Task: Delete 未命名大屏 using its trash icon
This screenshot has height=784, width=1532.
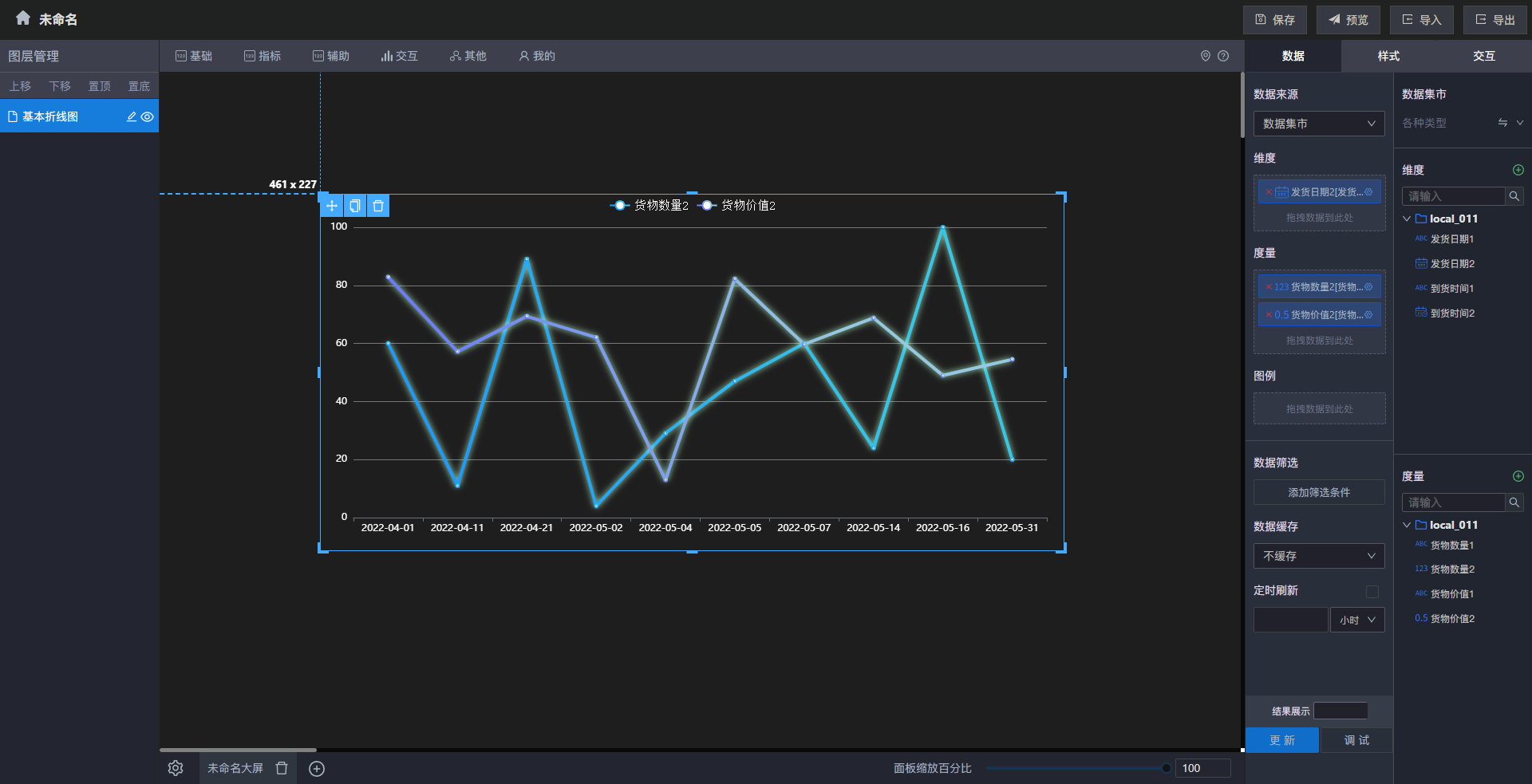Action: click(x=282, y=768)
